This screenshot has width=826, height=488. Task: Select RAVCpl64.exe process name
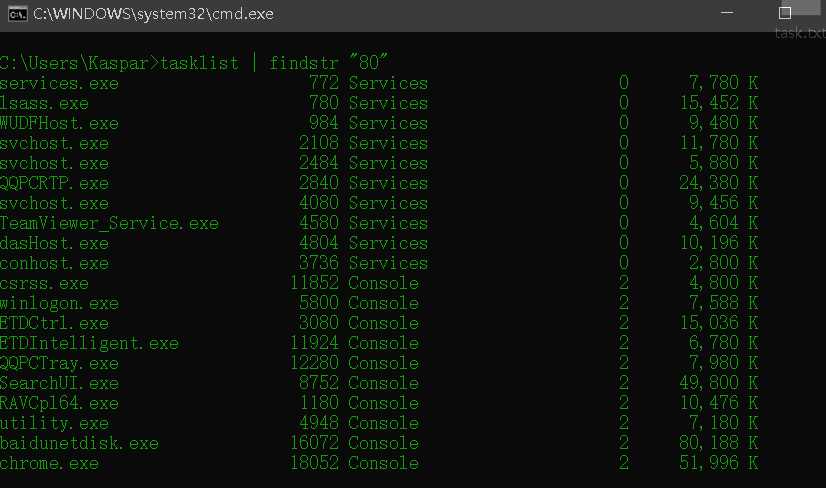pyautogui.click(x=60, y=404)
